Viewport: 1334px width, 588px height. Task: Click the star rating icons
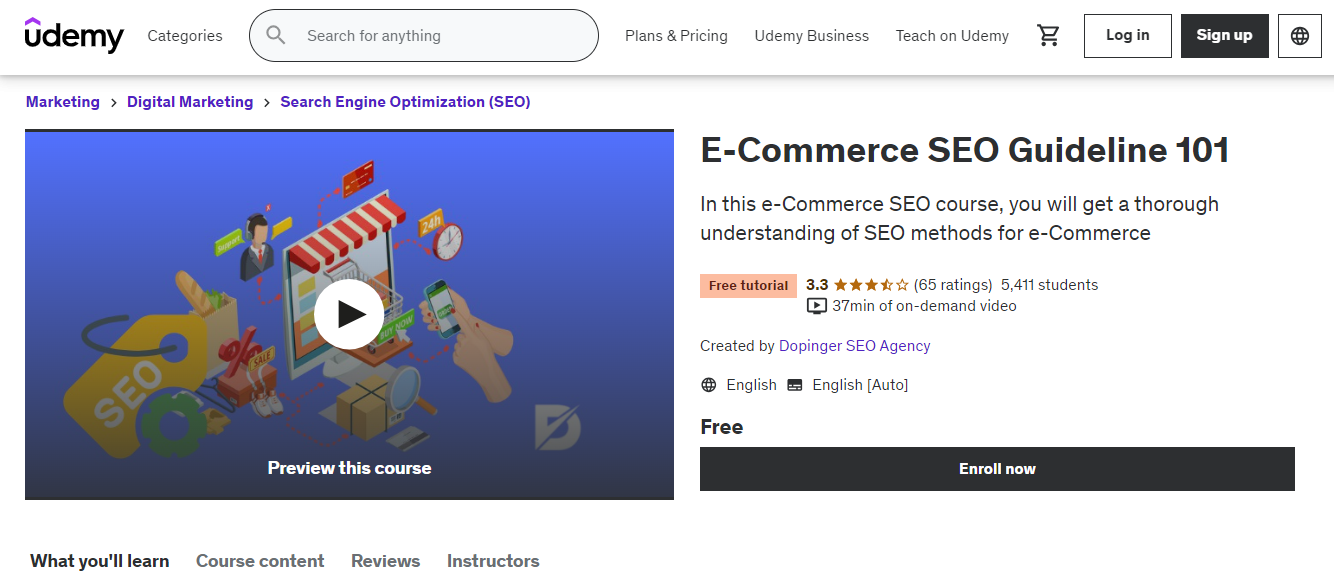[871, 285]
